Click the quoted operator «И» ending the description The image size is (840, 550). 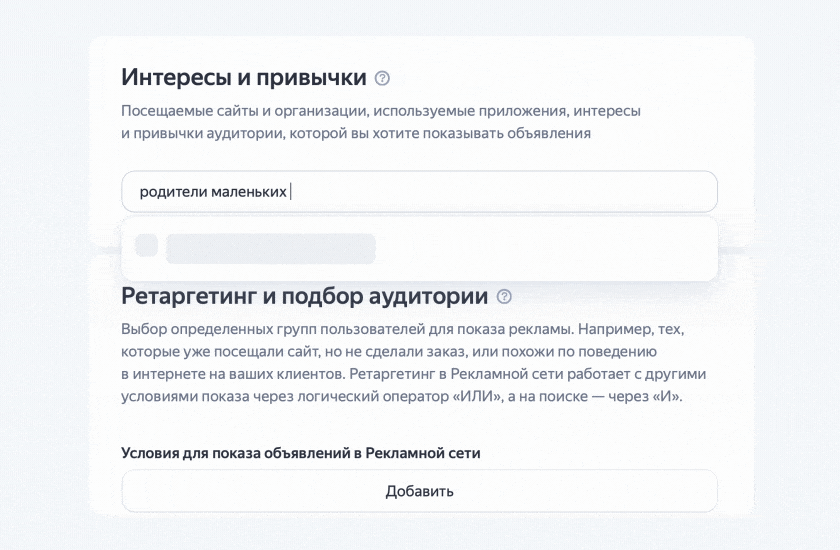pos(671,396)
